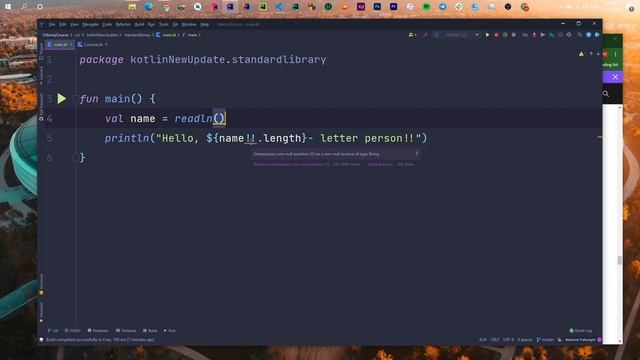
Task: Open IDE Settings gear icon in toolbar
Action: pyautogui.click(x=569, y=35)
